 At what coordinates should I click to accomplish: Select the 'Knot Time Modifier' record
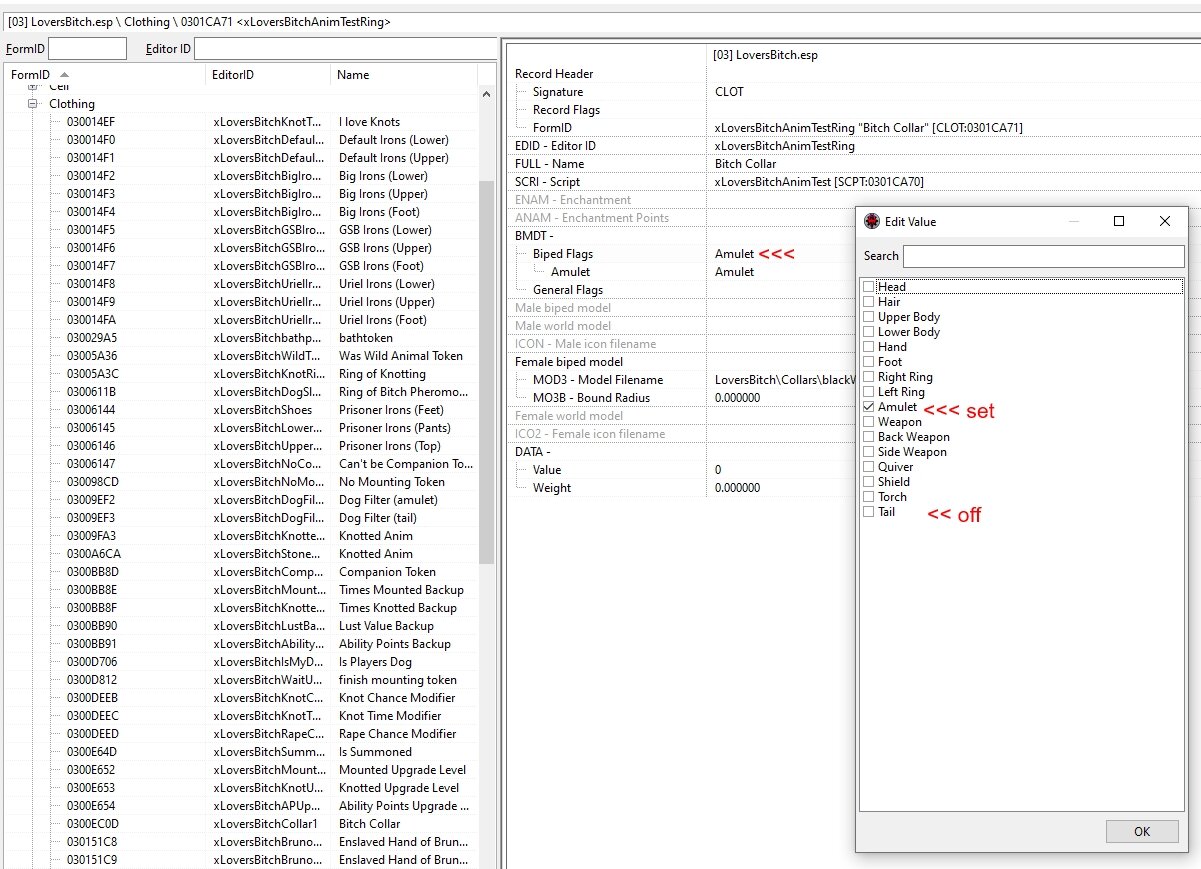point(240,716)
